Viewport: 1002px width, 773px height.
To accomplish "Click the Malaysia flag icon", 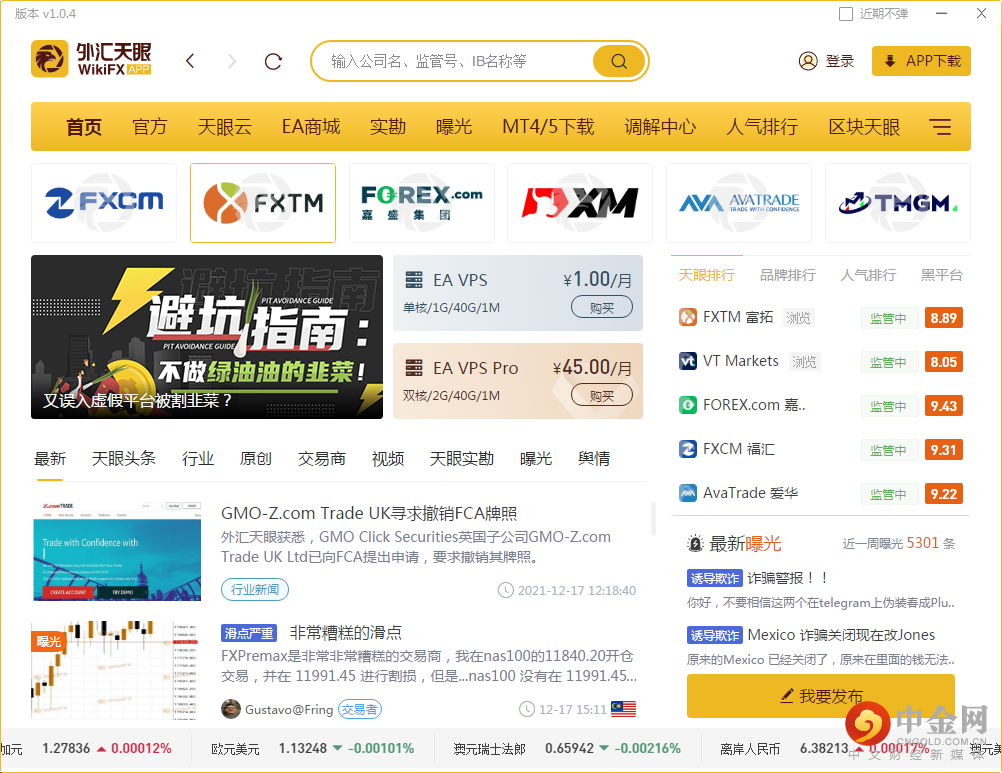I will (623, 709).
